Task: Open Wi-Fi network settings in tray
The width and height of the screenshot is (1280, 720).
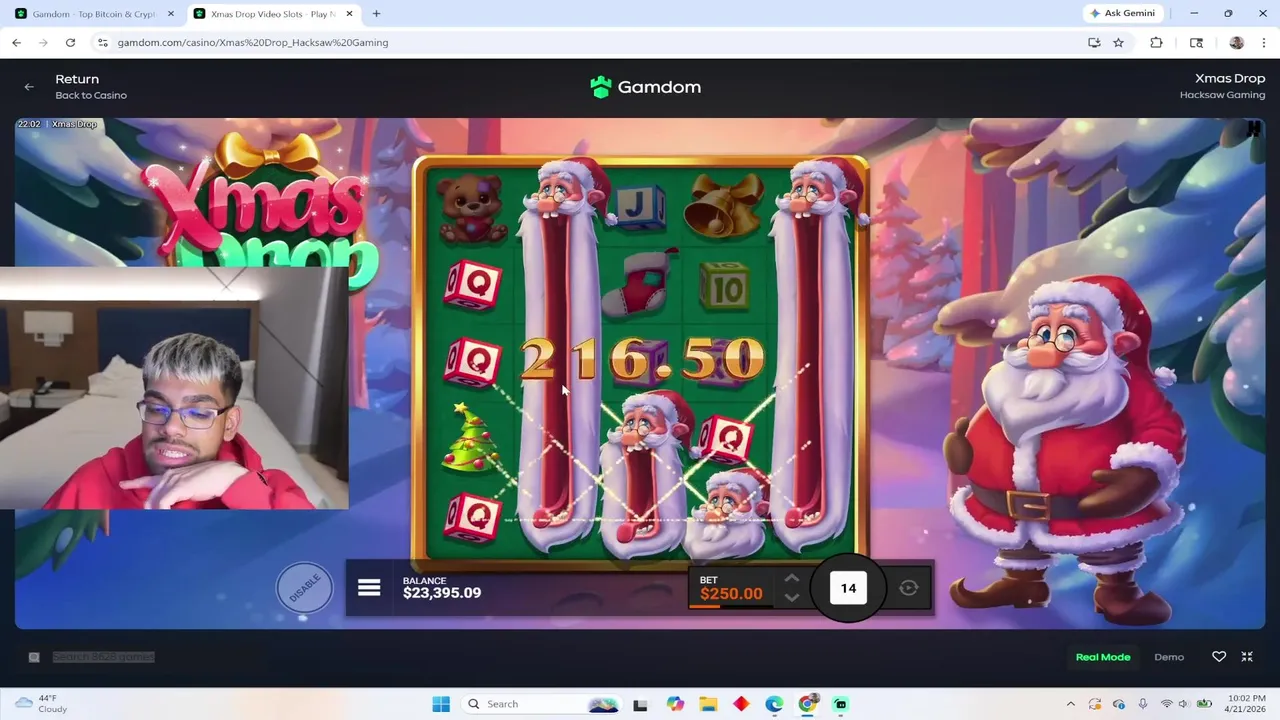Action: coord(1166,704)
